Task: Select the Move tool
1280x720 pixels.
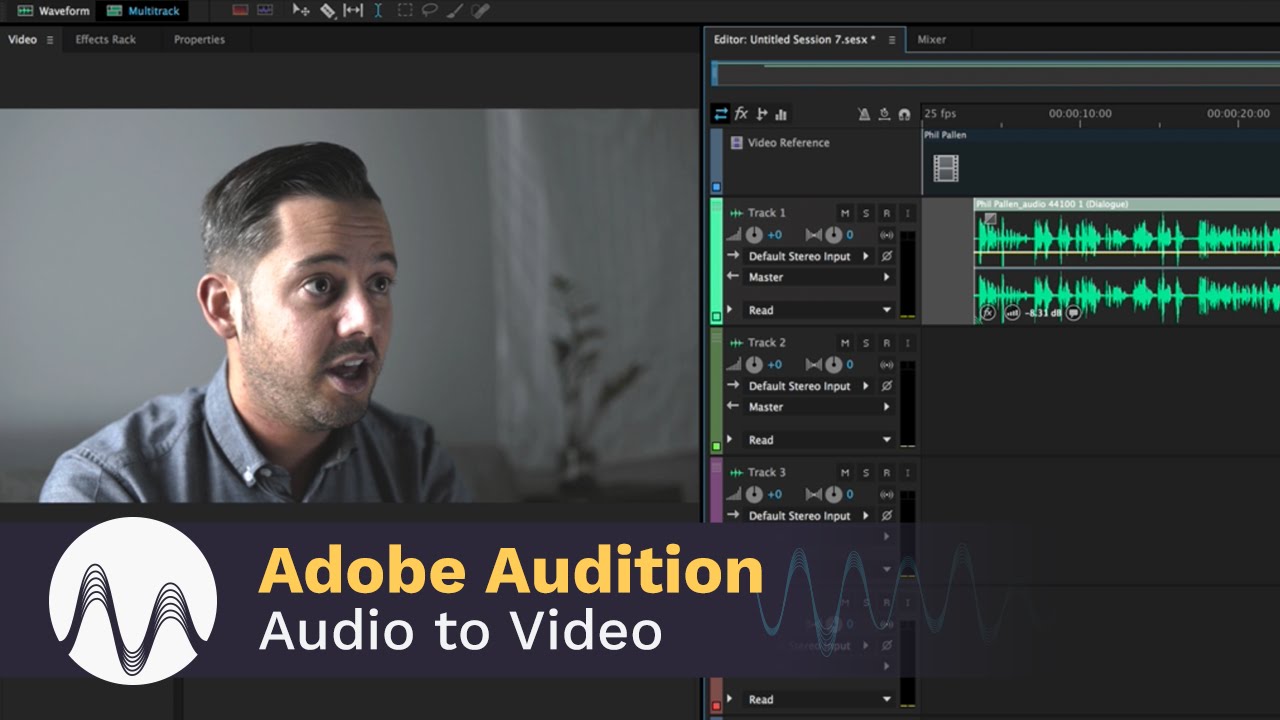Action: click(x=301, y=10)
